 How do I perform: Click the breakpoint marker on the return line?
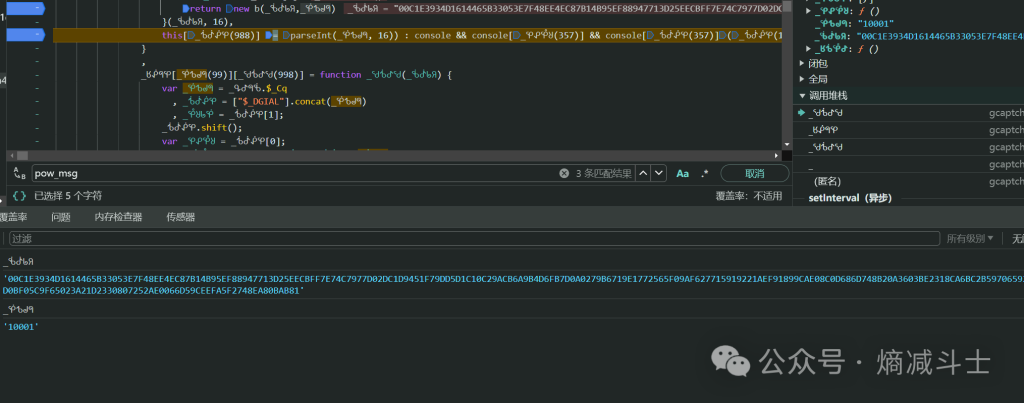pos(26,8)
